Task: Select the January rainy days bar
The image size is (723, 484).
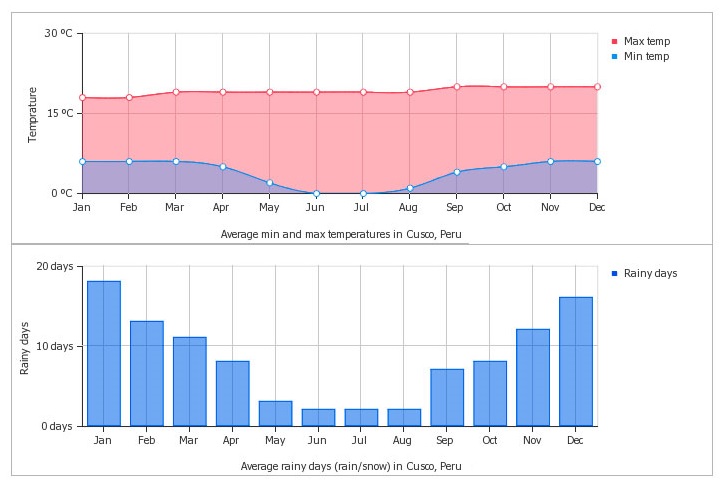Action: [104, 354]
